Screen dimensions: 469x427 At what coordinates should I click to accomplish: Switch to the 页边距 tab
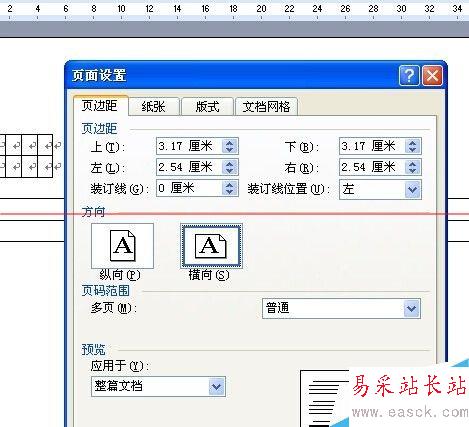pos(100,106)
